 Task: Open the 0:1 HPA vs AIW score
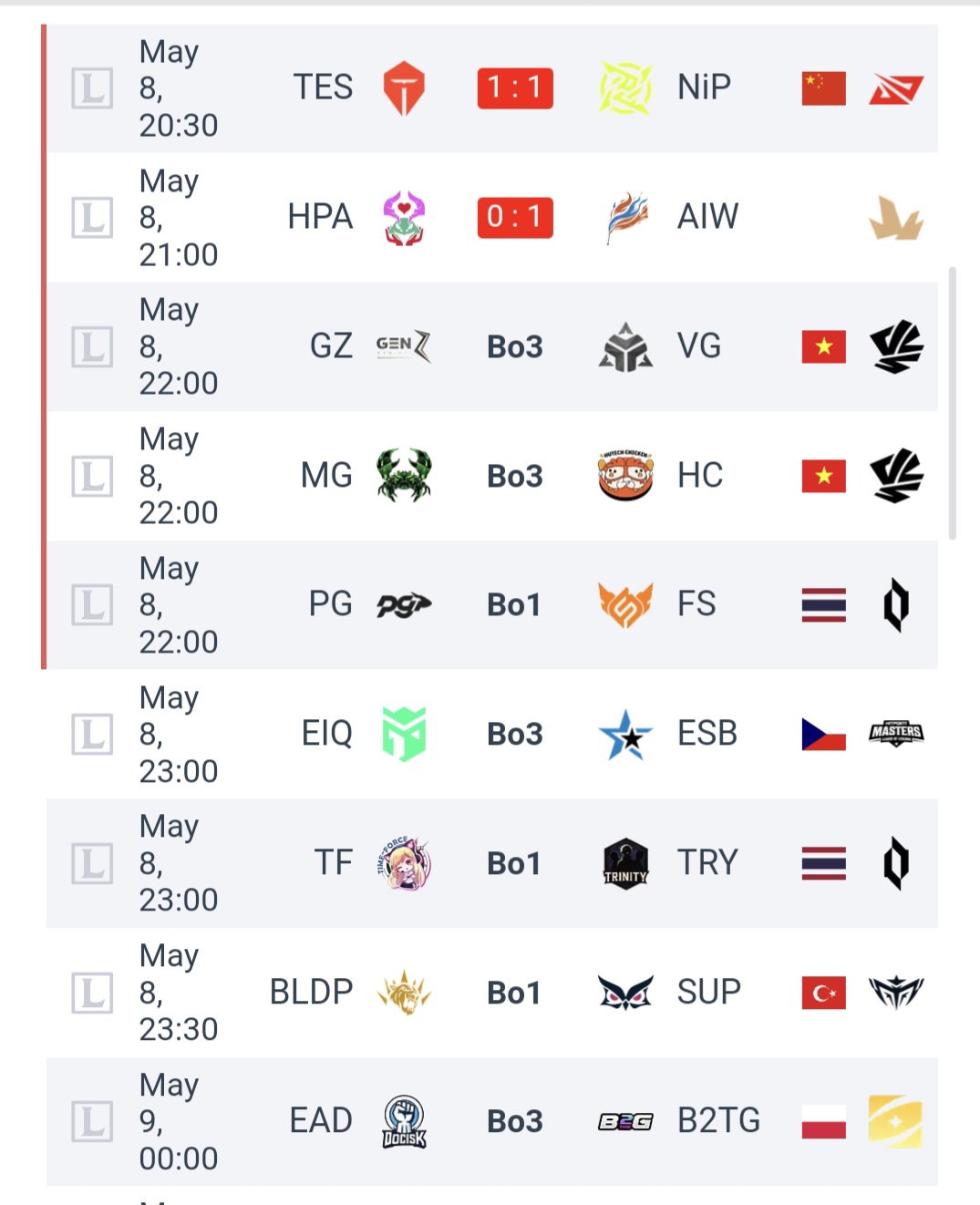point(515,218)
